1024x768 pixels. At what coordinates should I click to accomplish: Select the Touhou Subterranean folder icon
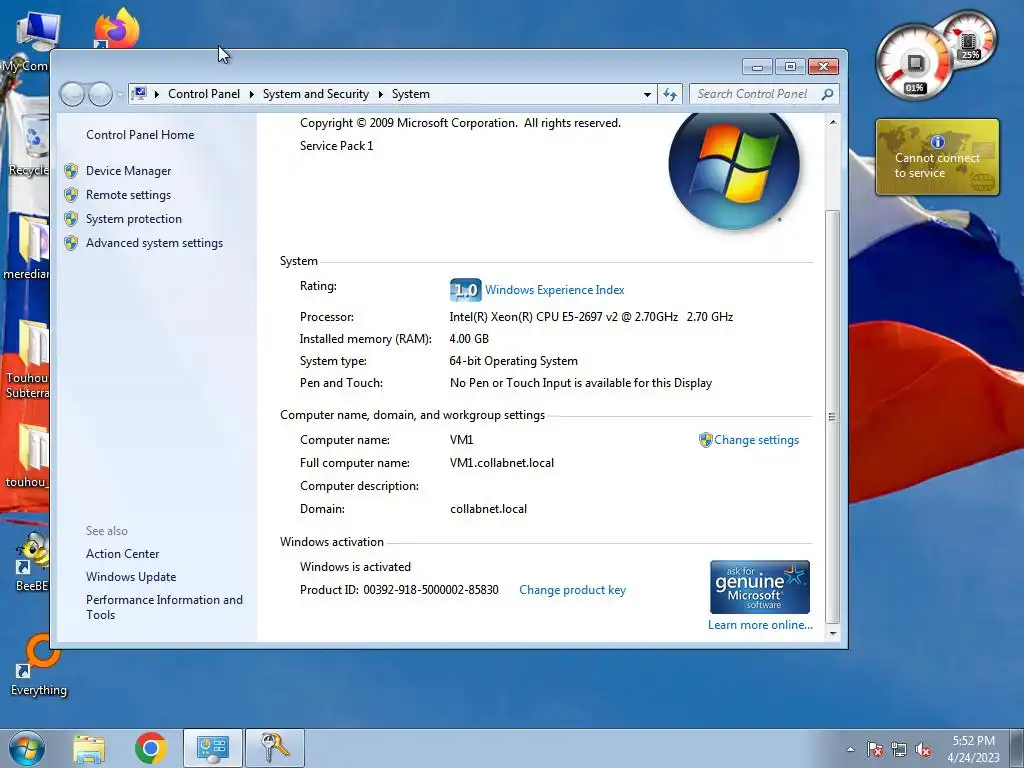27,359
